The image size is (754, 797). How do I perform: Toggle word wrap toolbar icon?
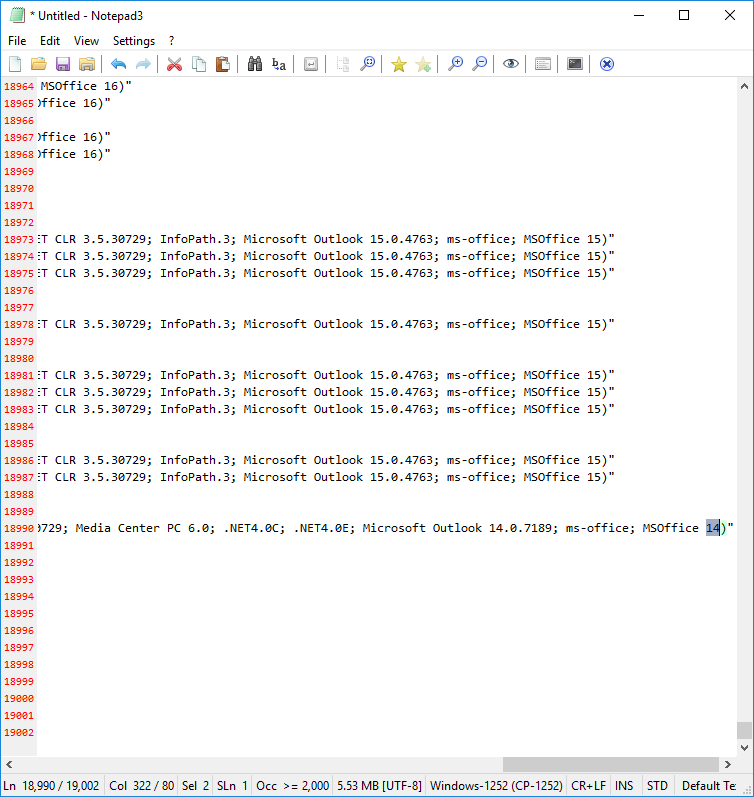pos(311,64)
